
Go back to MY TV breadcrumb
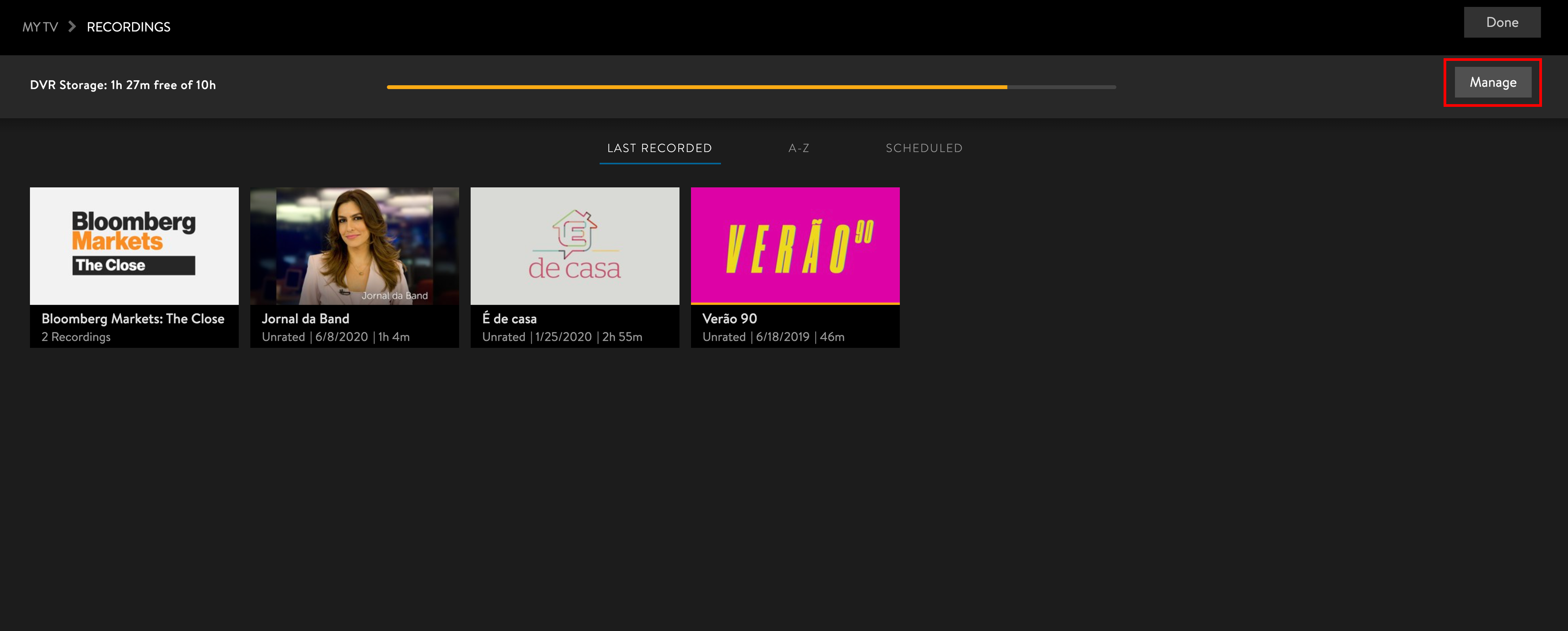point(40,27)
